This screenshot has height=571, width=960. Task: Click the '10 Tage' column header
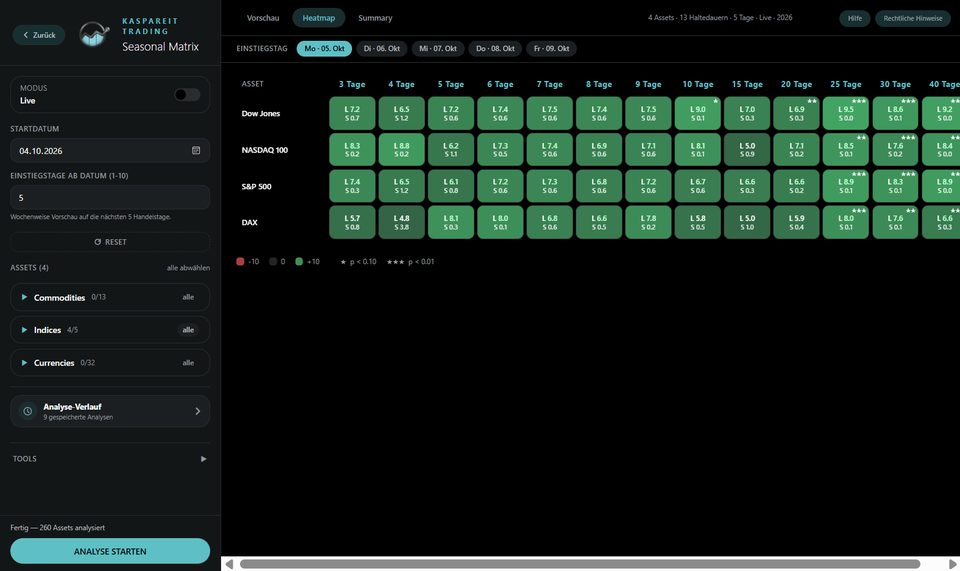(697, 84)
